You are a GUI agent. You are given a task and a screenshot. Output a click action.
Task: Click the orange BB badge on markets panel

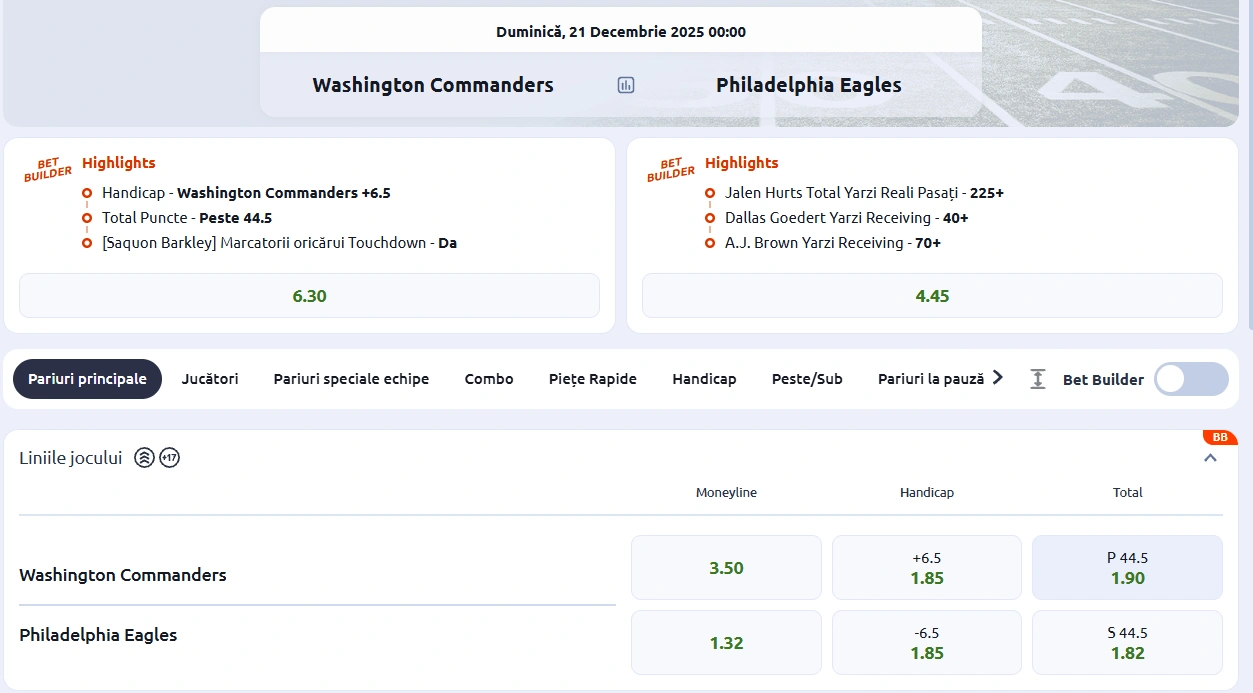1220,437
